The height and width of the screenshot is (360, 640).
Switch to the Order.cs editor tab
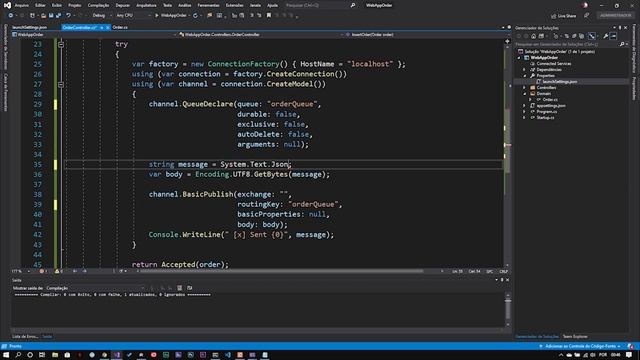(x=120, y=27)
